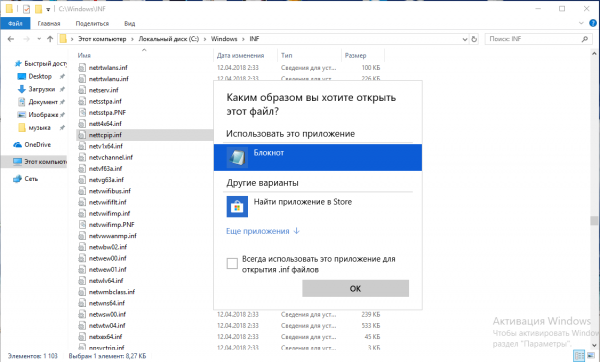Viewport: 600px width, 362px height.
Task: Click chevron after Локальный диск (C:) breadcrumb
Action: (x=205, y=39)
